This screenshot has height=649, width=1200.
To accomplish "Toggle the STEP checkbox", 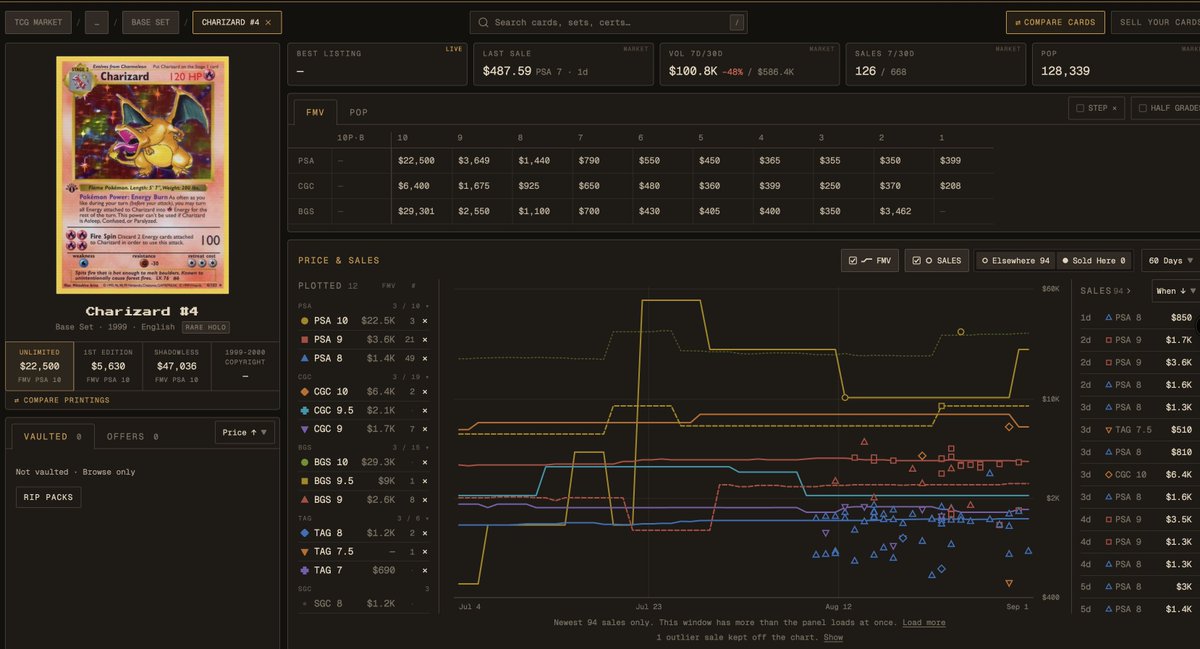I will point(1080,108).
